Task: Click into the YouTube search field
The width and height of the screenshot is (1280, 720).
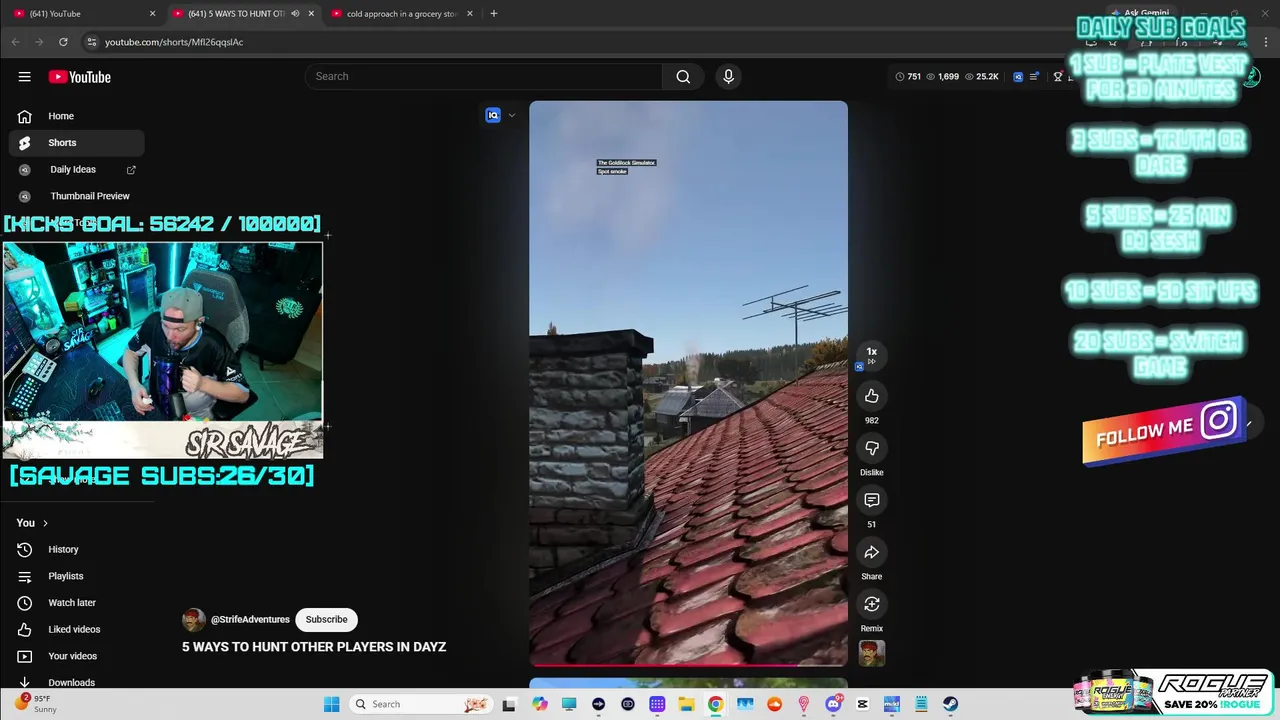Action: (485, 76)
